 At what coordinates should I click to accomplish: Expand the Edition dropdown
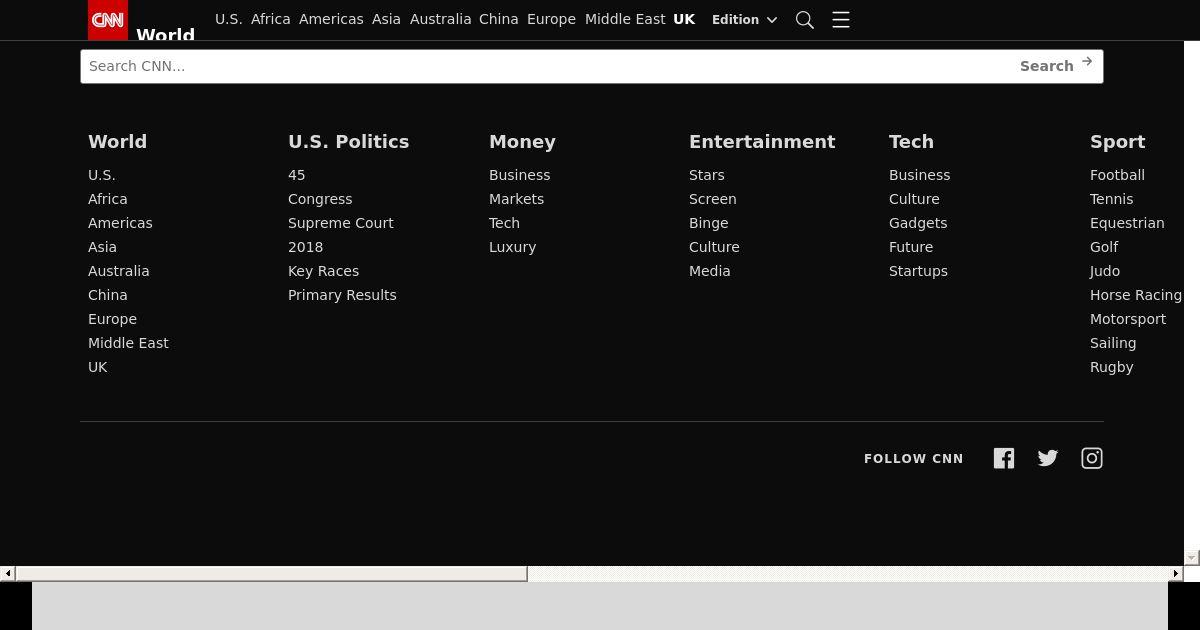(744, 20)
